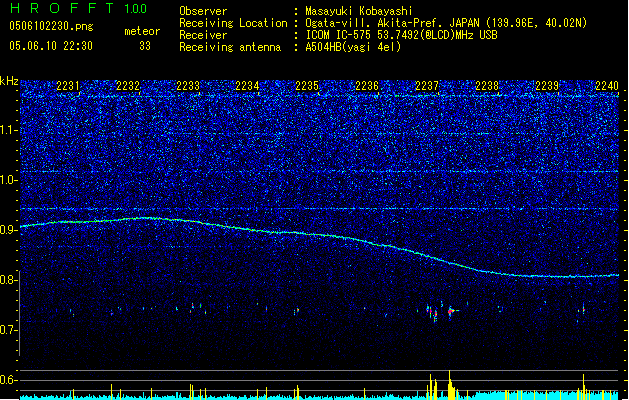Click the Receiving antenna label
Viewport: 629px width, 400px height.
230,47
